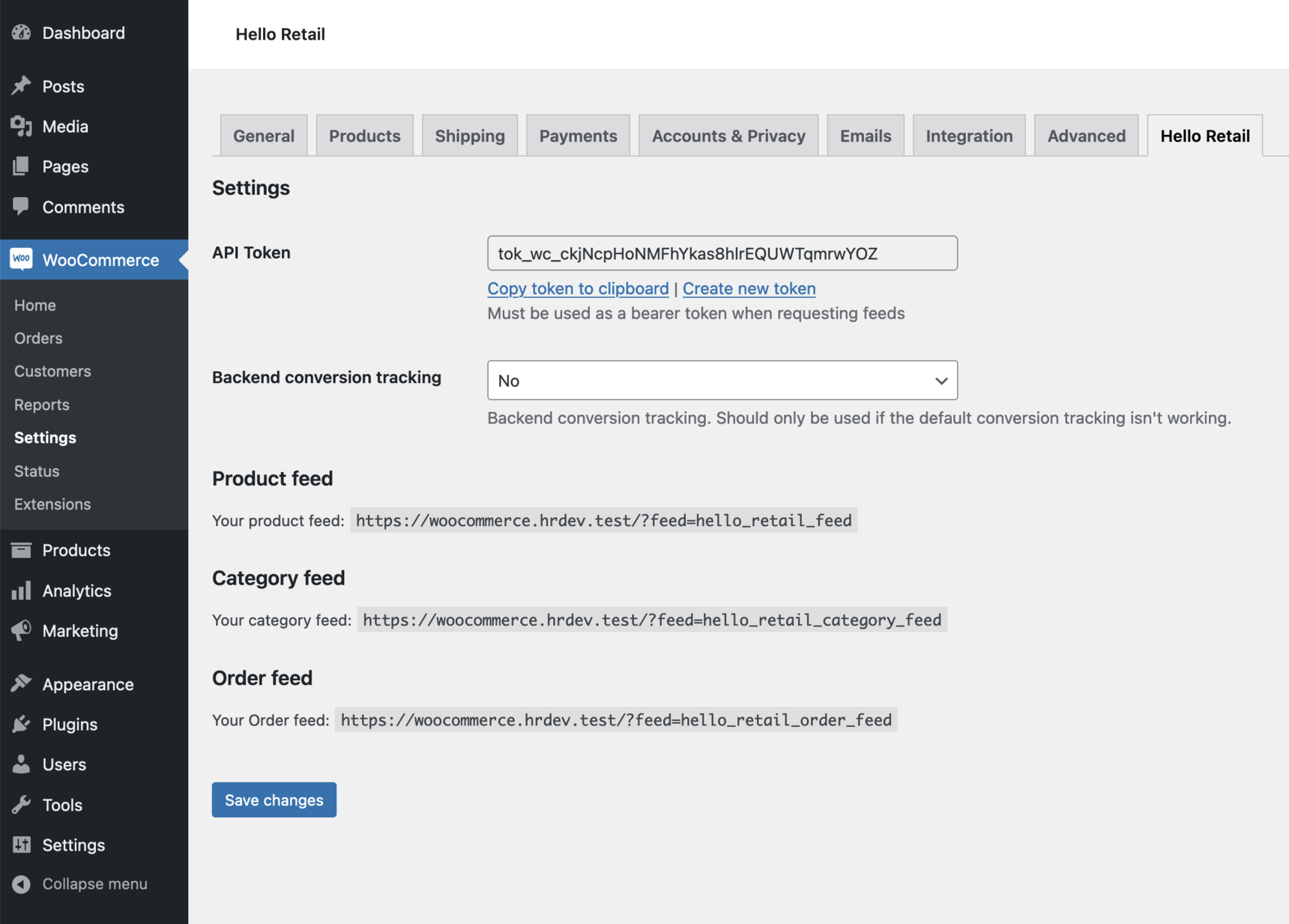1289x924 pixels.
Task: Open Orders in WooCommerce submenu
Action: click(x=38, y=338)
